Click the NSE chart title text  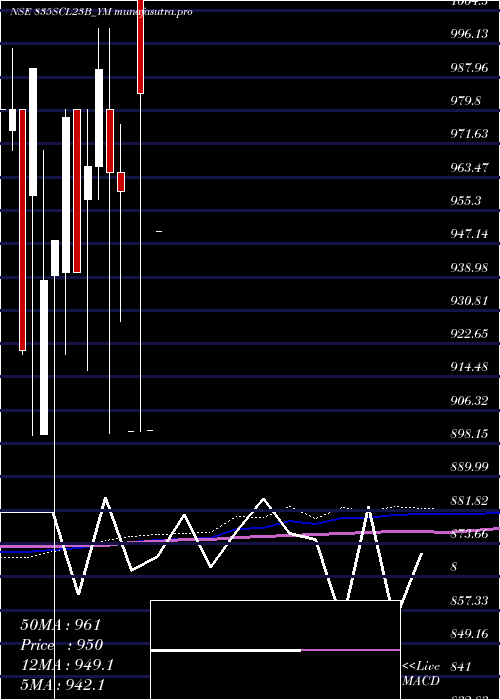(x=101, y=12)
